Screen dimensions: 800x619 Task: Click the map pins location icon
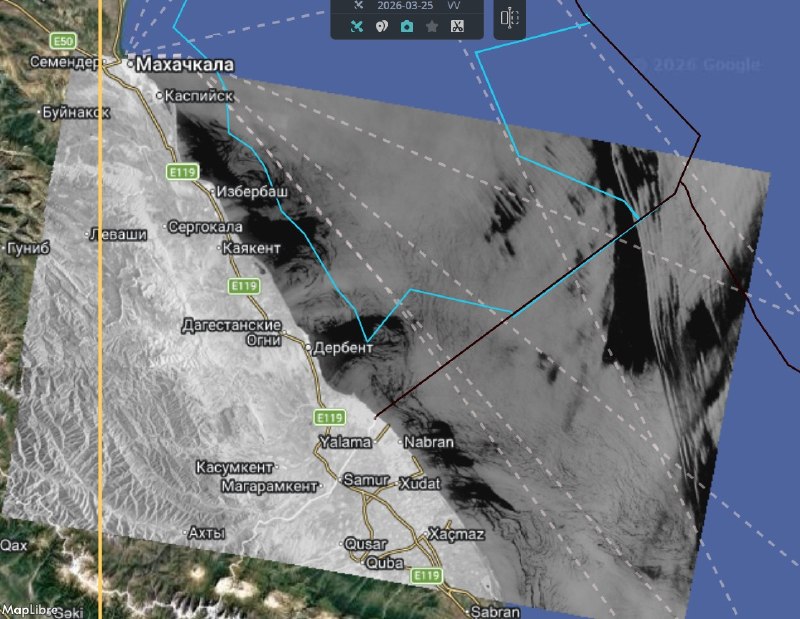point(382,26)
